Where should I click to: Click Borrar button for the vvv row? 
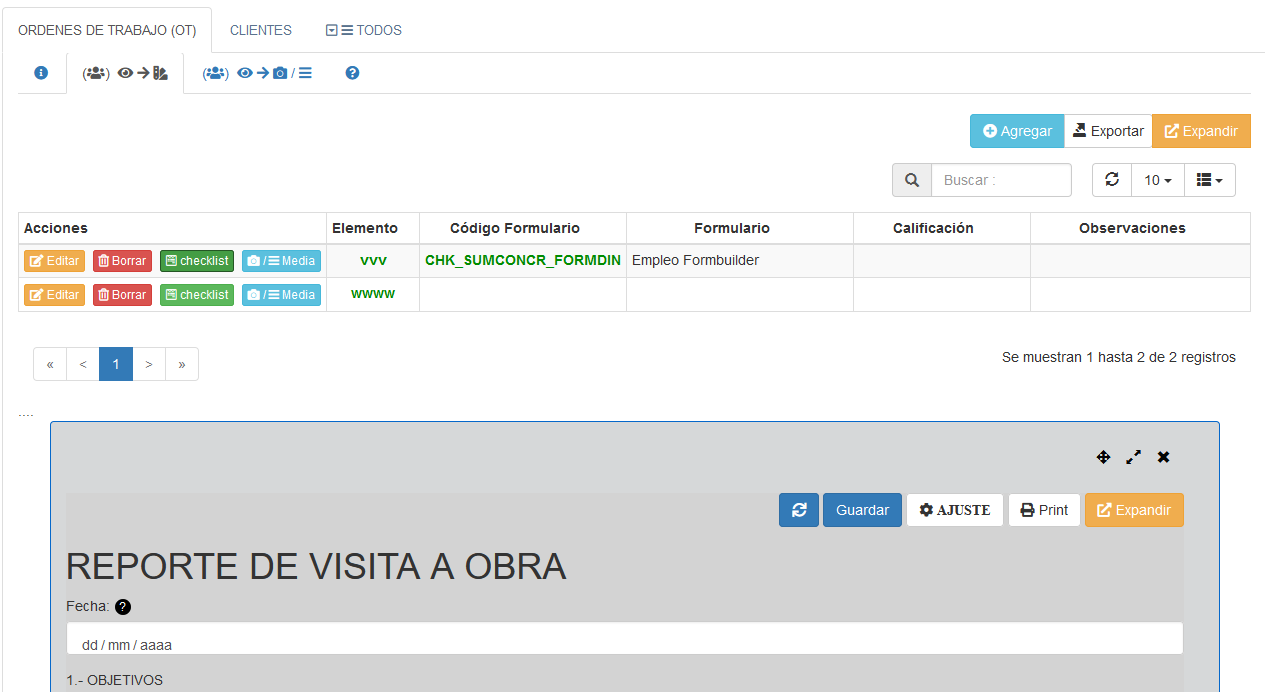point(122,261)
